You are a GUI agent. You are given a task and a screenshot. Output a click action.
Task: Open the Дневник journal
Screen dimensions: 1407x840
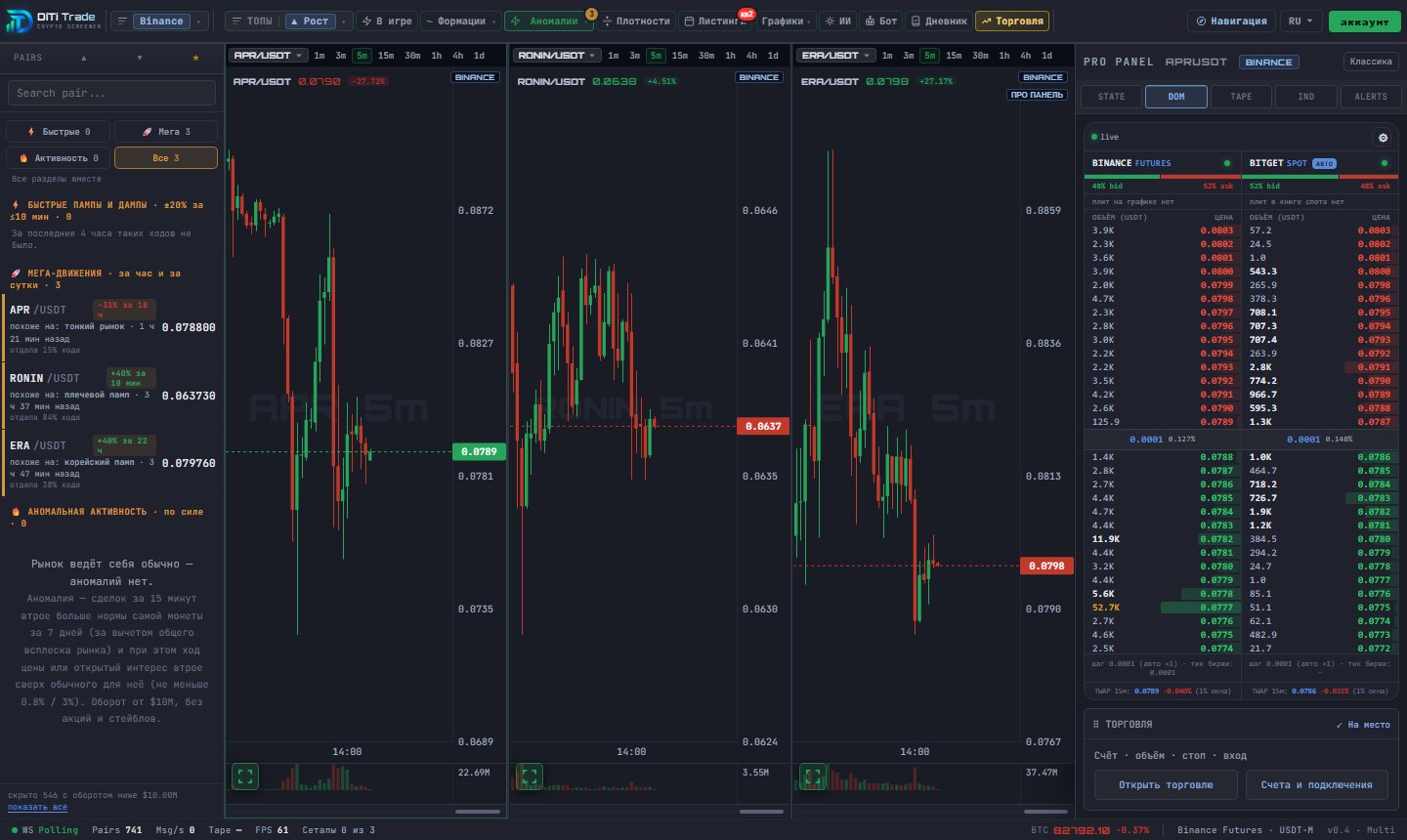coord(939,21)
